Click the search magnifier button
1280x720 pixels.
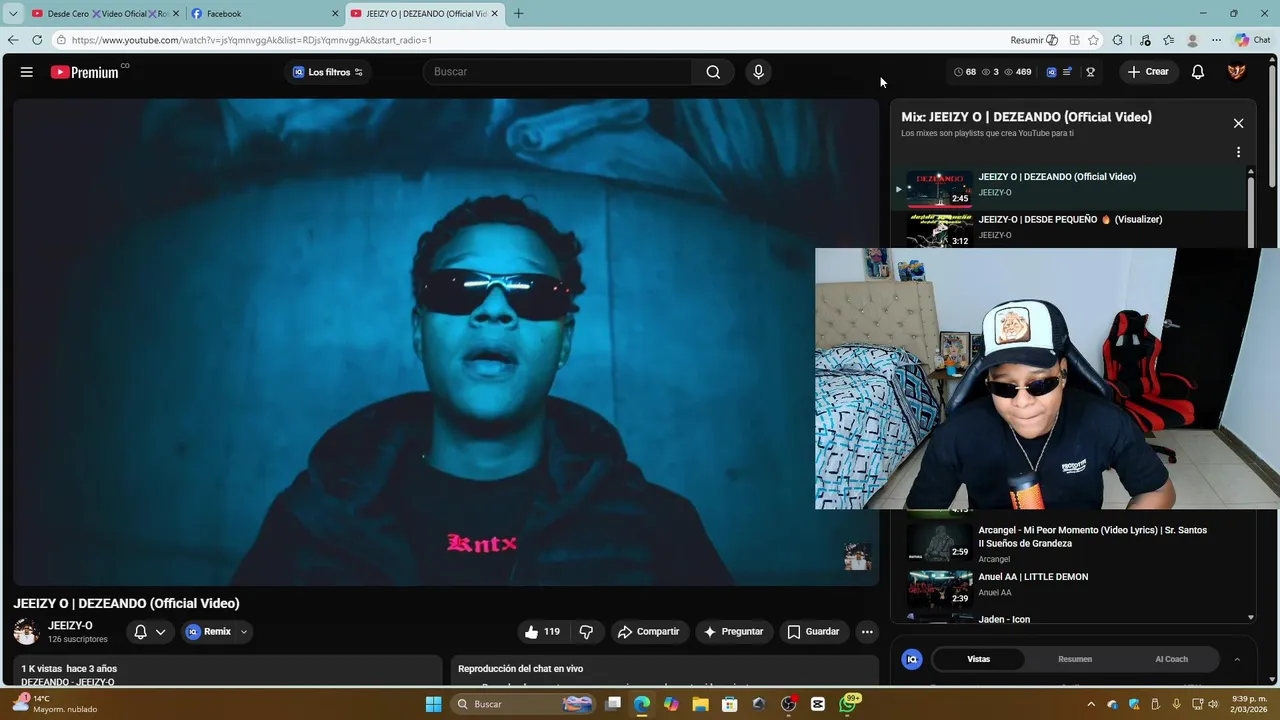click(x=713, y=72)
